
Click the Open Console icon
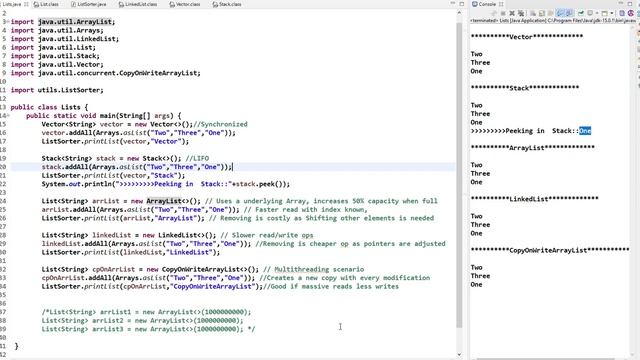point(604,13)
